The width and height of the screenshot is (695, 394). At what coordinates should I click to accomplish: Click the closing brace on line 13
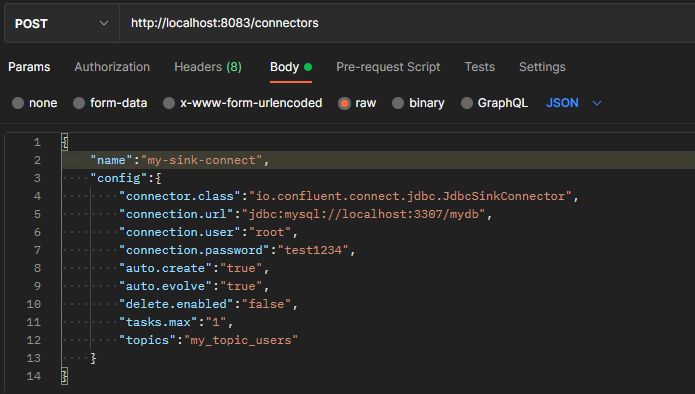coord(93,358)
